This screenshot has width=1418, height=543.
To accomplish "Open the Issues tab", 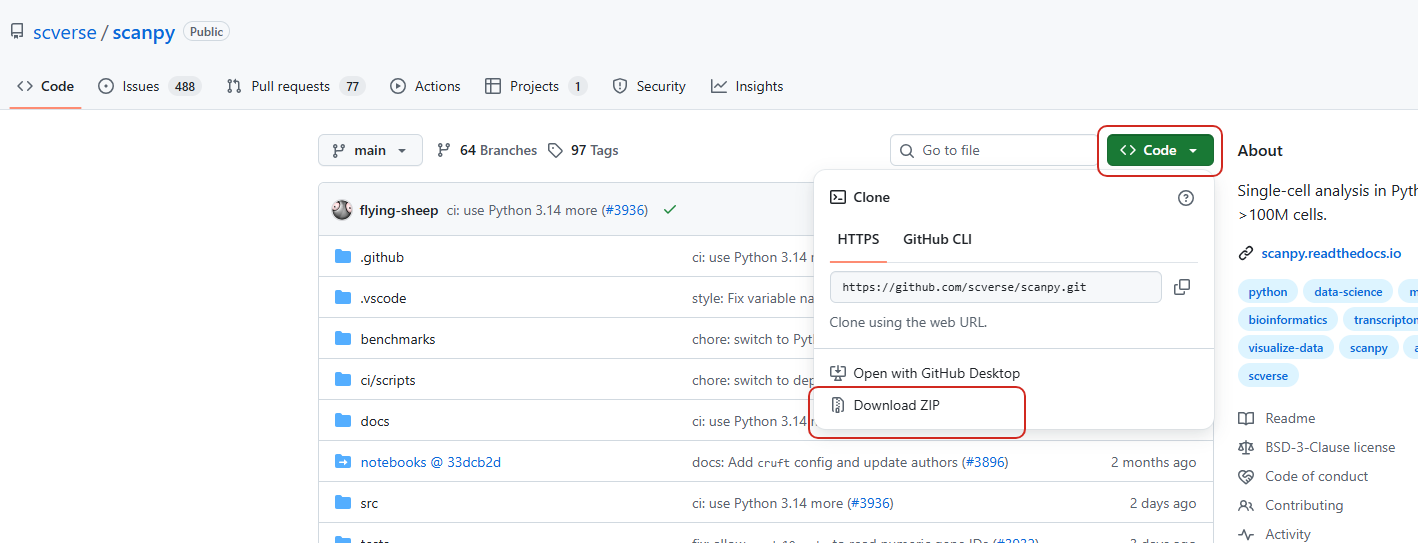I will (149, 86).
